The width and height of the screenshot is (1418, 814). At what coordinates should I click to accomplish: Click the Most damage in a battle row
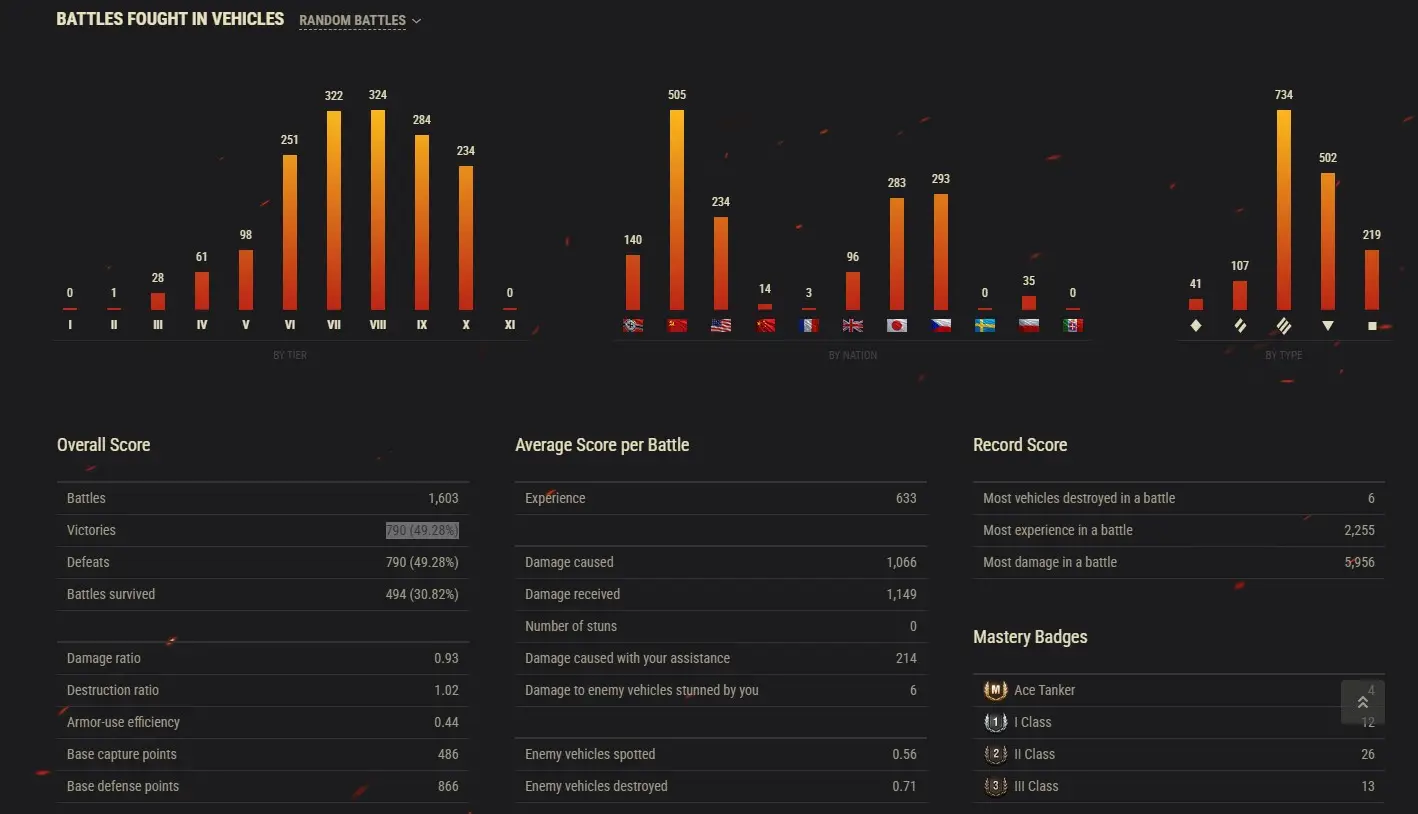(x=1178, y=562)
